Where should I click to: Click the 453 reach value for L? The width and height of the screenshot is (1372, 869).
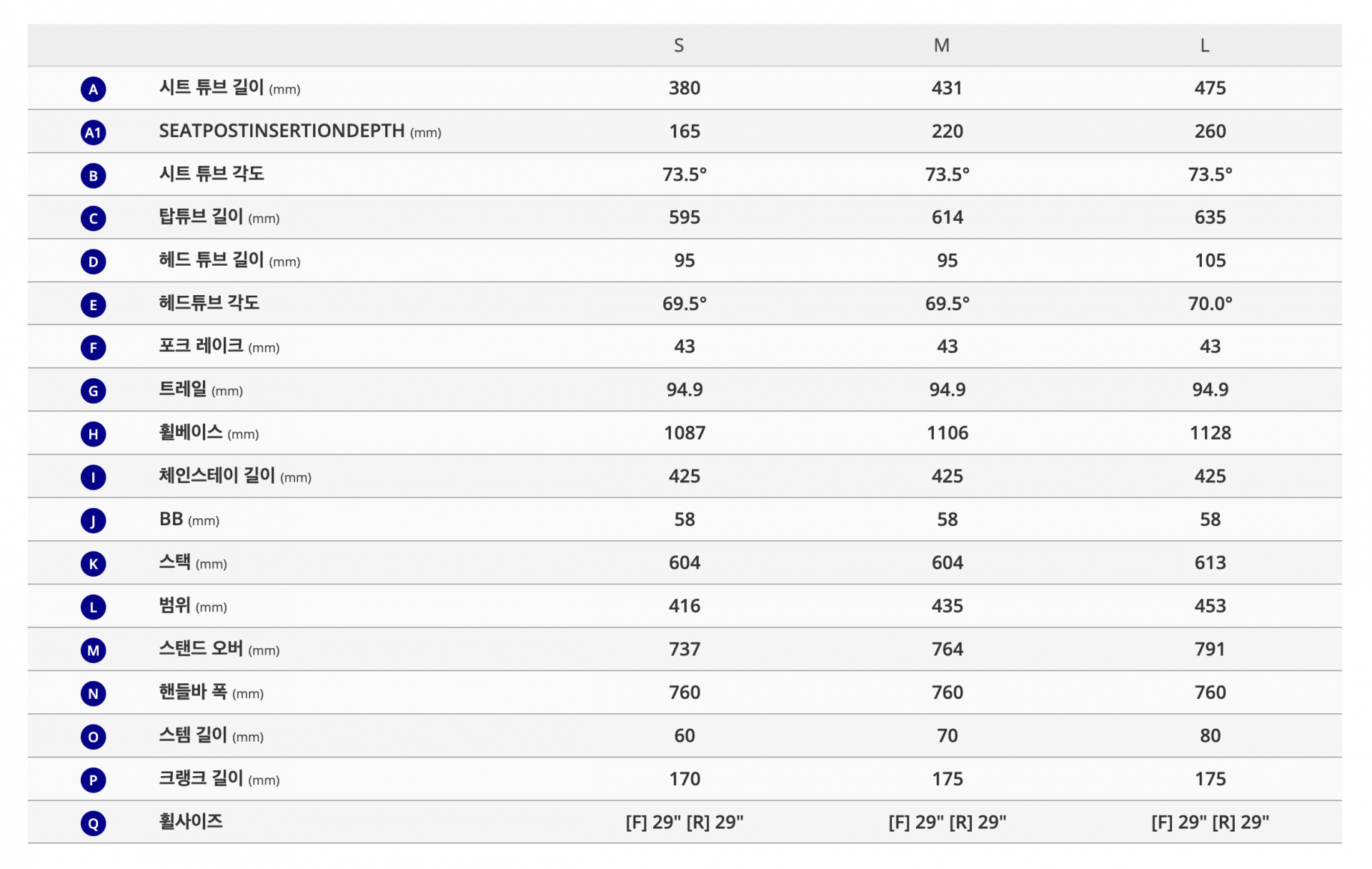coord(1210,606)
